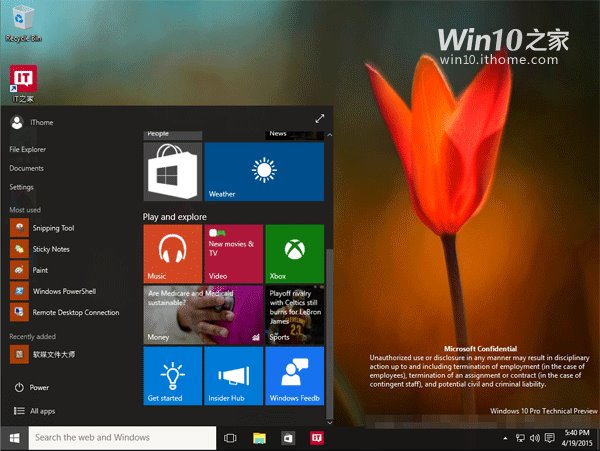Open Windows PowerShell from Most used
600x451 pixels.
pos(53,291)
